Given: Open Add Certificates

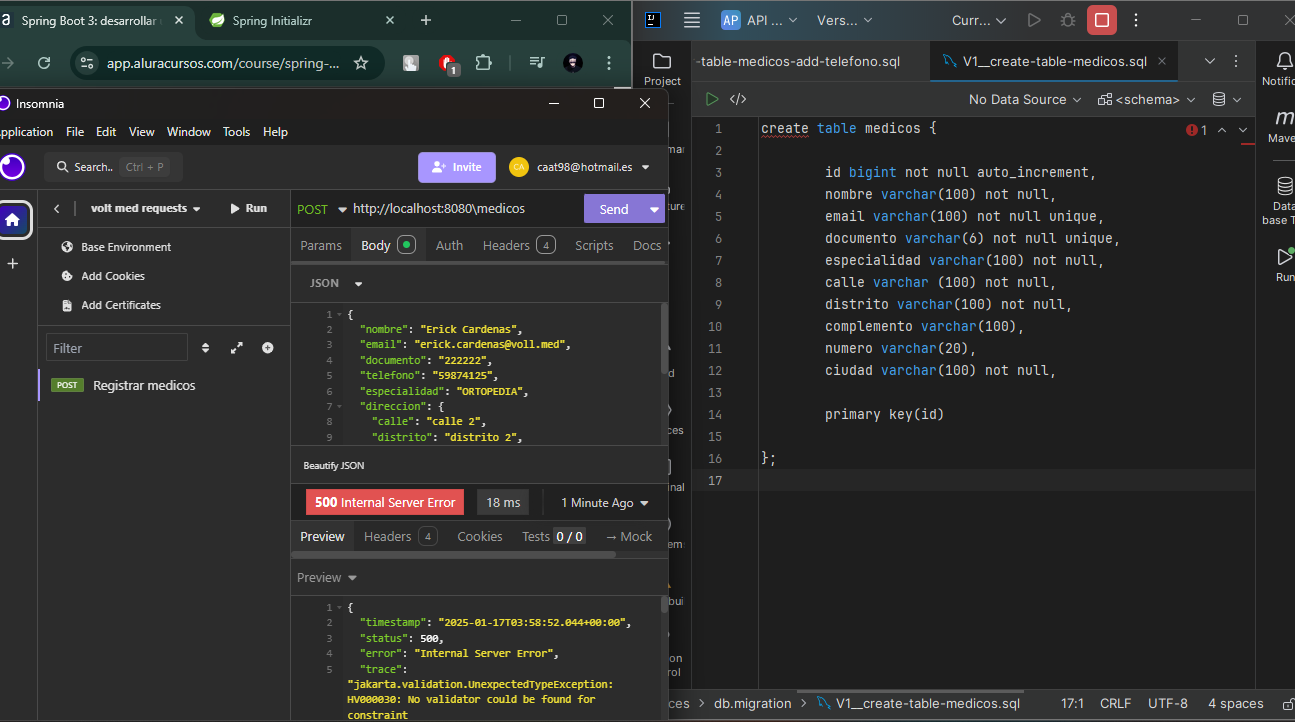Looking at the screenshot, I should 111,305.
